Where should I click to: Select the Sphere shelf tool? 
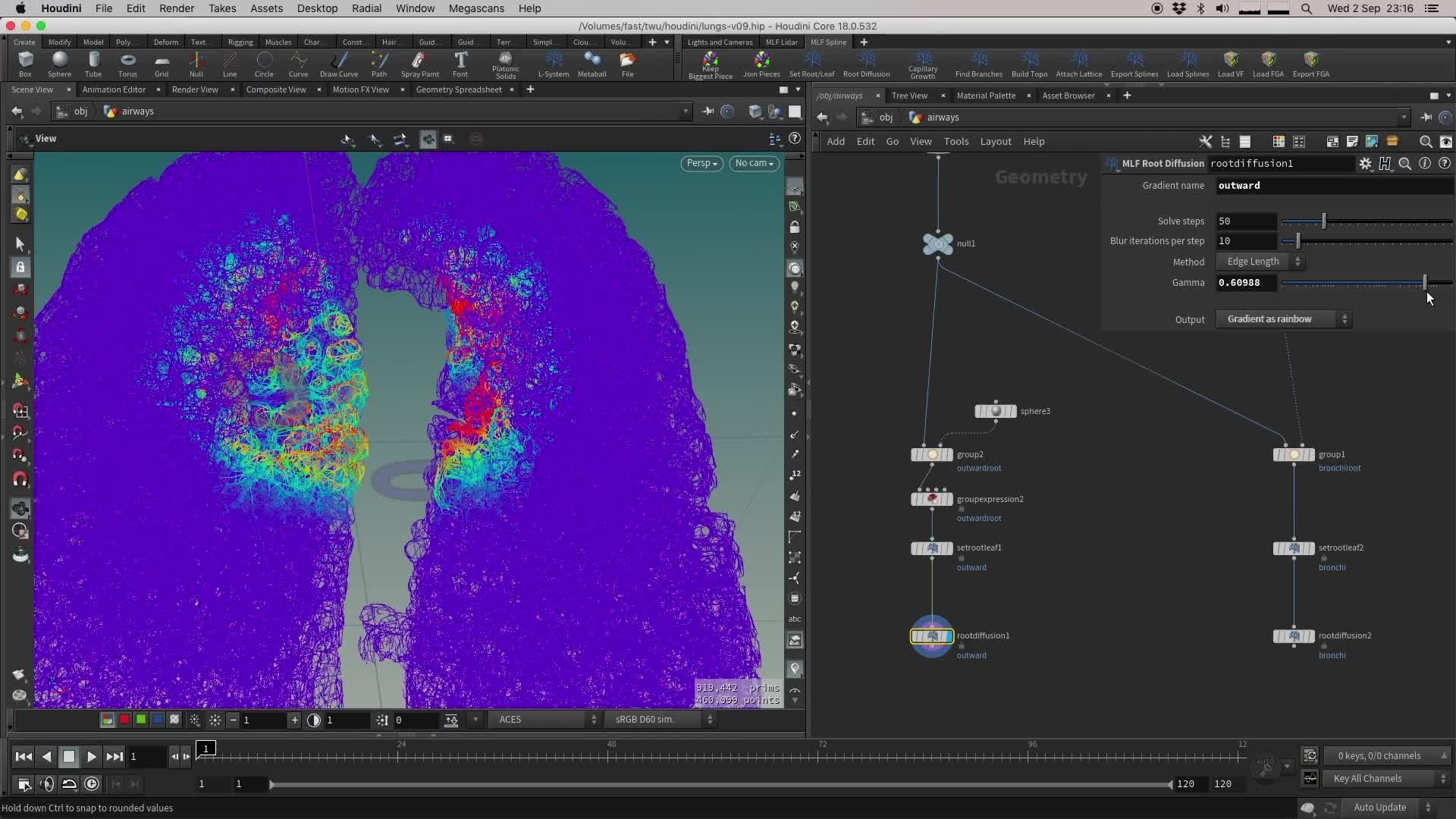[x=59, y=64]
